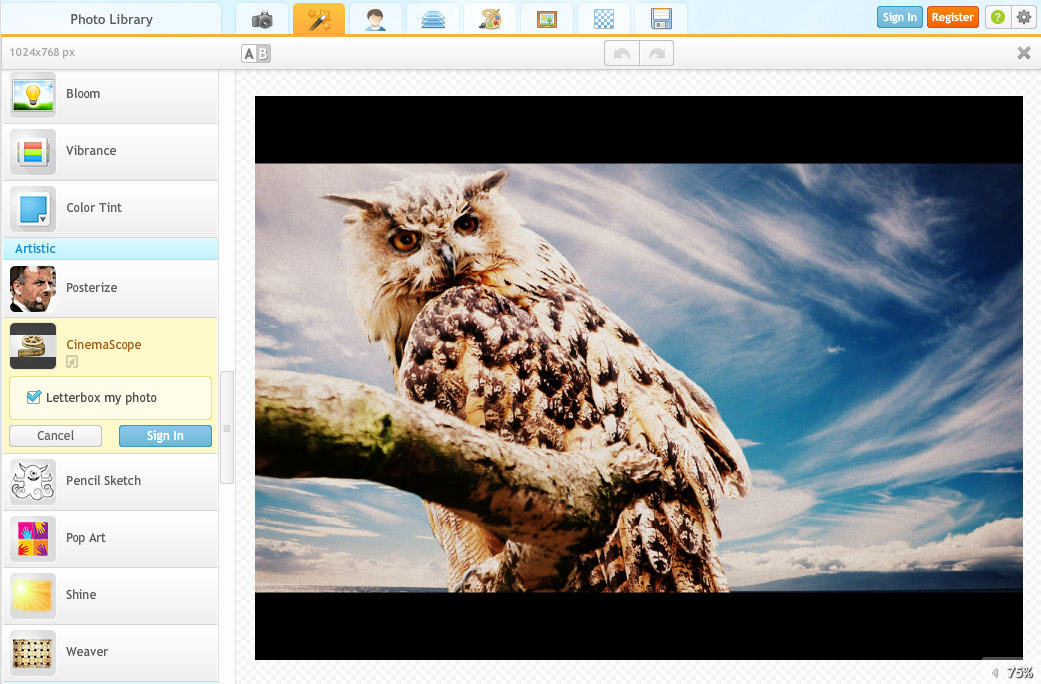1041x684 pixels.
Task: Open the Color Tint effect
Action: (94, 208)
